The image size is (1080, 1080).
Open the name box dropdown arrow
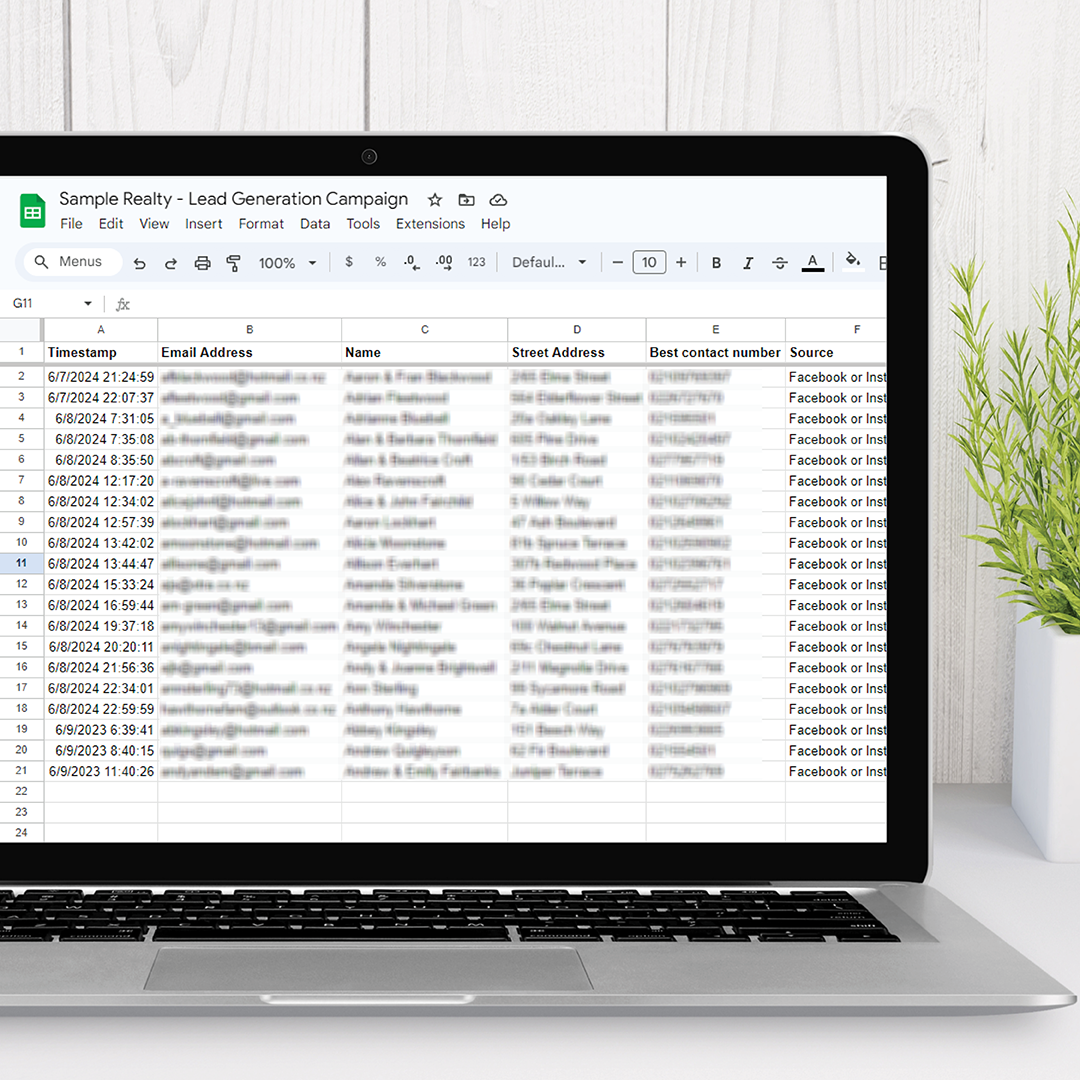tap(88, 304)
